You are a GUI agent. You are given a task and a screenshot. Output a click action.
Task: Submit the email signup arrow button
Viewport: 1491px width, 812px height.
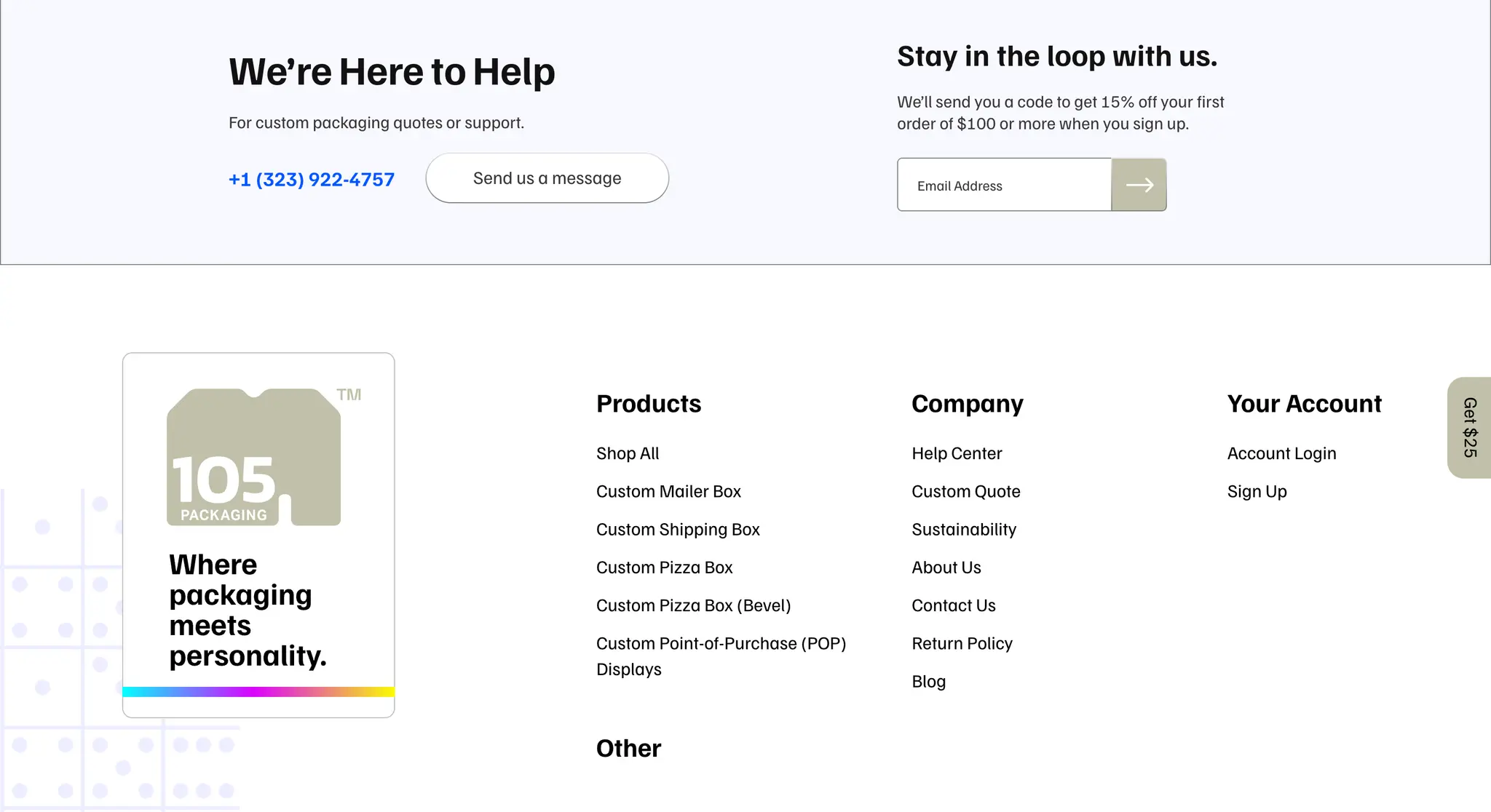1139,185
